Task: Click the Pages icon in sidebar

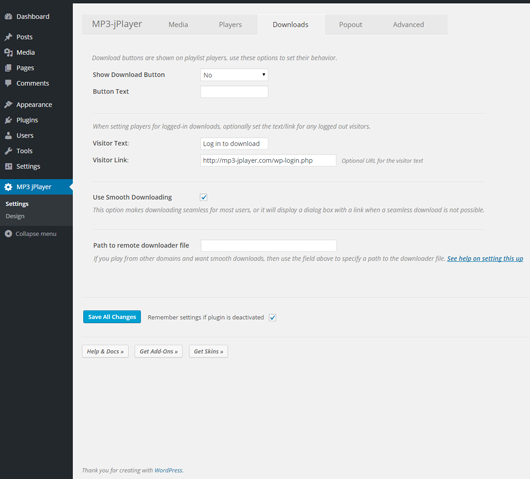Action: click(8, 68)
